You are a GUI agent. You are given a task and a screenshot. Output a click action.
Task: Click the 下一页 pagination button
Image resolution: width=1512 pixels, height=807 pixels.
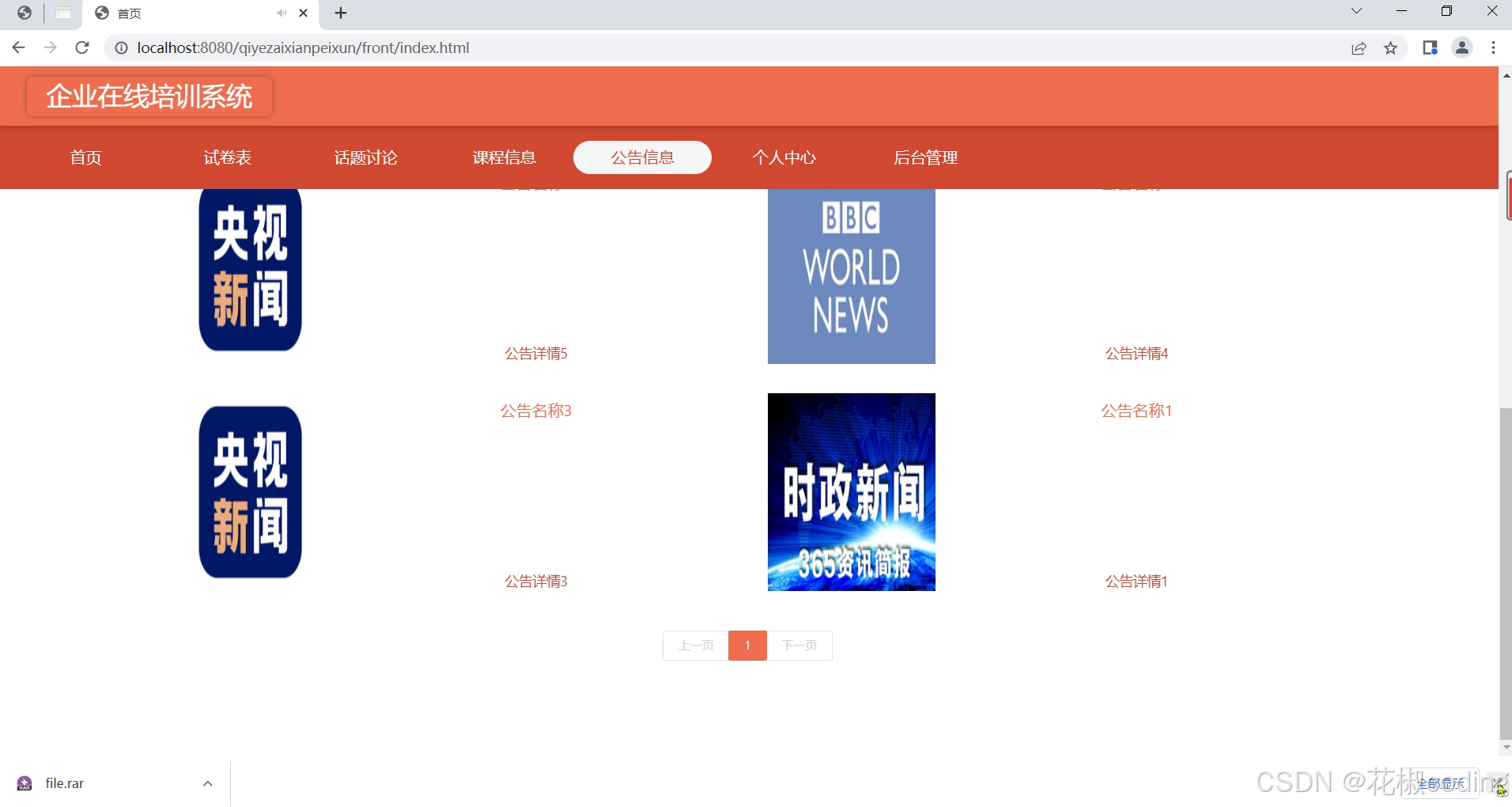tap(799, 645)
